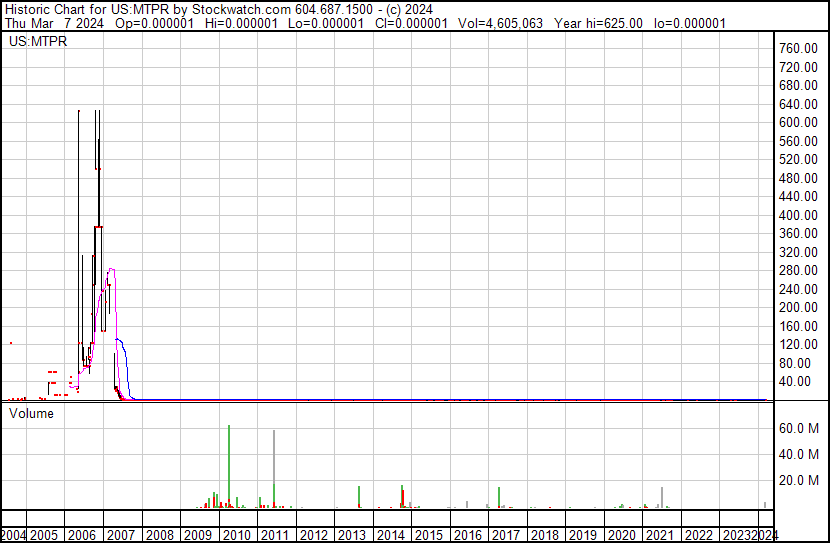Click the 760.00 price axis label
Viewport: 830px width, 543px height.
point(798,48)
